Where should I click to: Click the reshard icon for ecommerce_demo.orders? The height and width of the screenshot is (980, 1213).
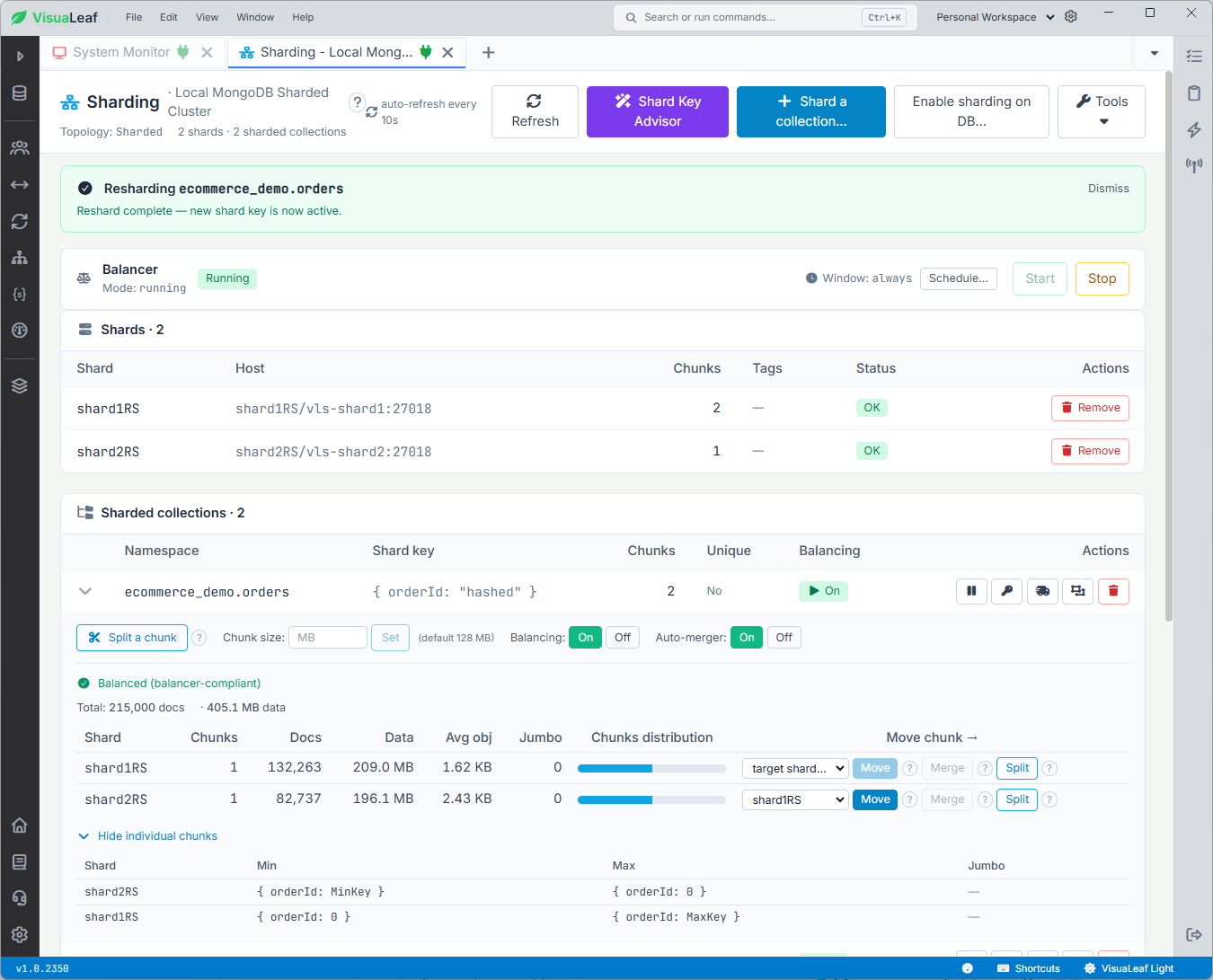[1078, 591]
